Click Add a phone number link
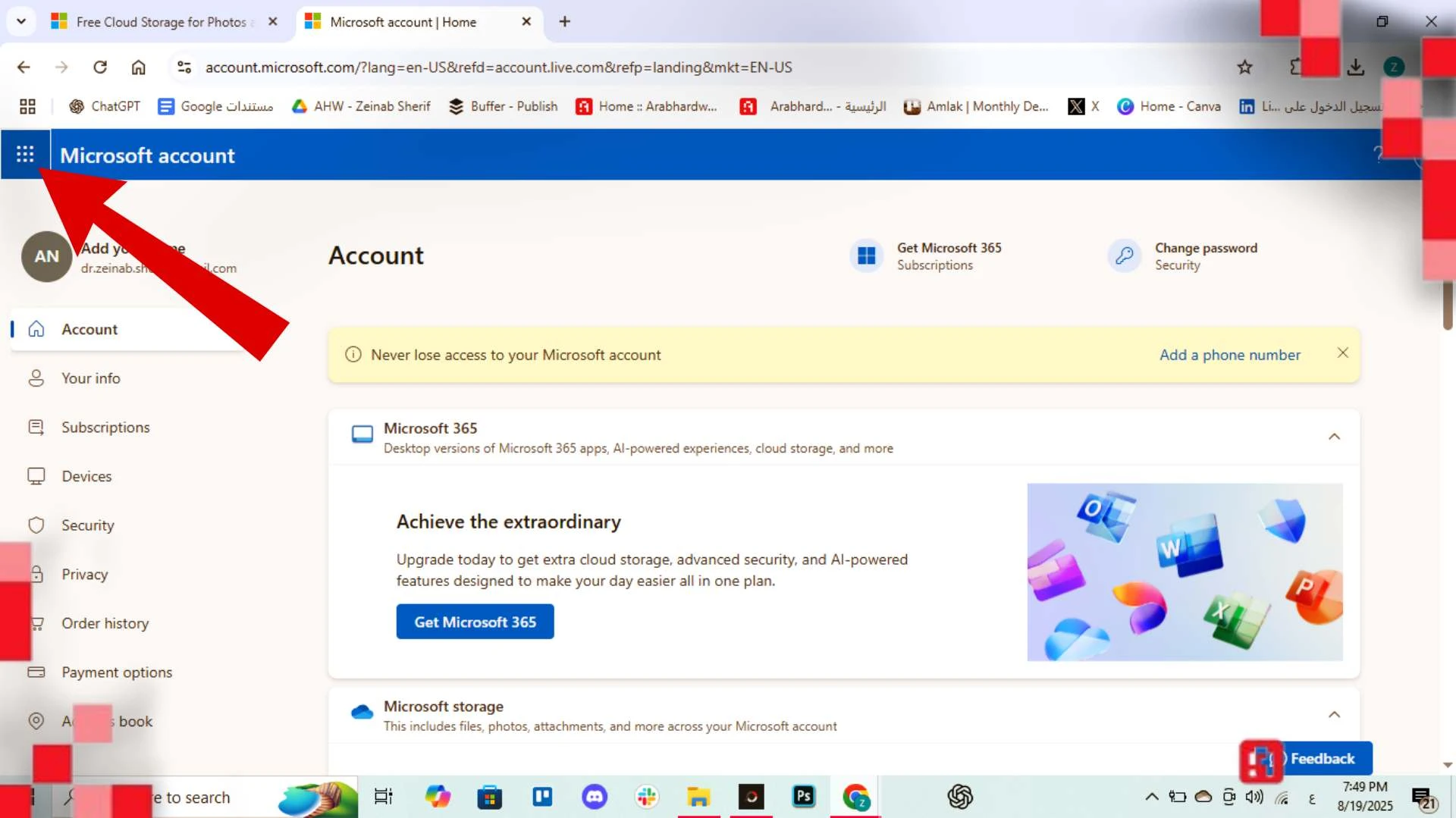Screen dimensions: 1456x818 coord(1229,355)
